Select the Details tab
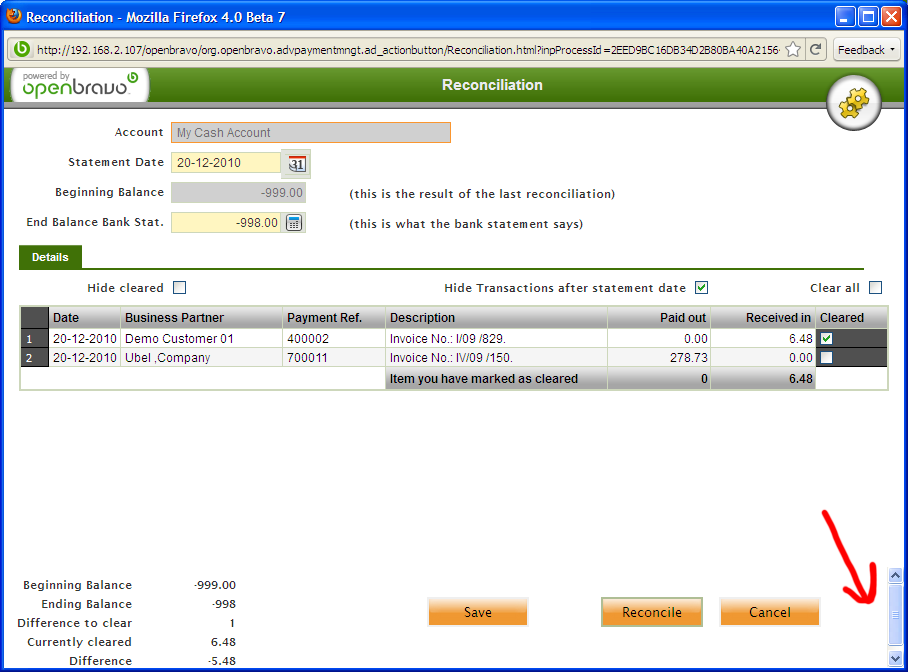The height and width of the screenshot is (672, 908). point(50,258)
